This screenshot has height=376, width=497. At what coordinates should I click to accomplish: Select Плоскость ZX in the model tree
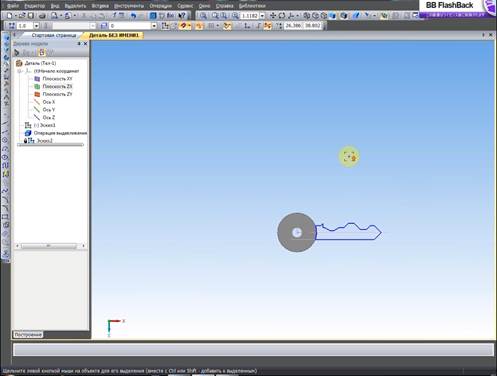[x=57, y=86]
